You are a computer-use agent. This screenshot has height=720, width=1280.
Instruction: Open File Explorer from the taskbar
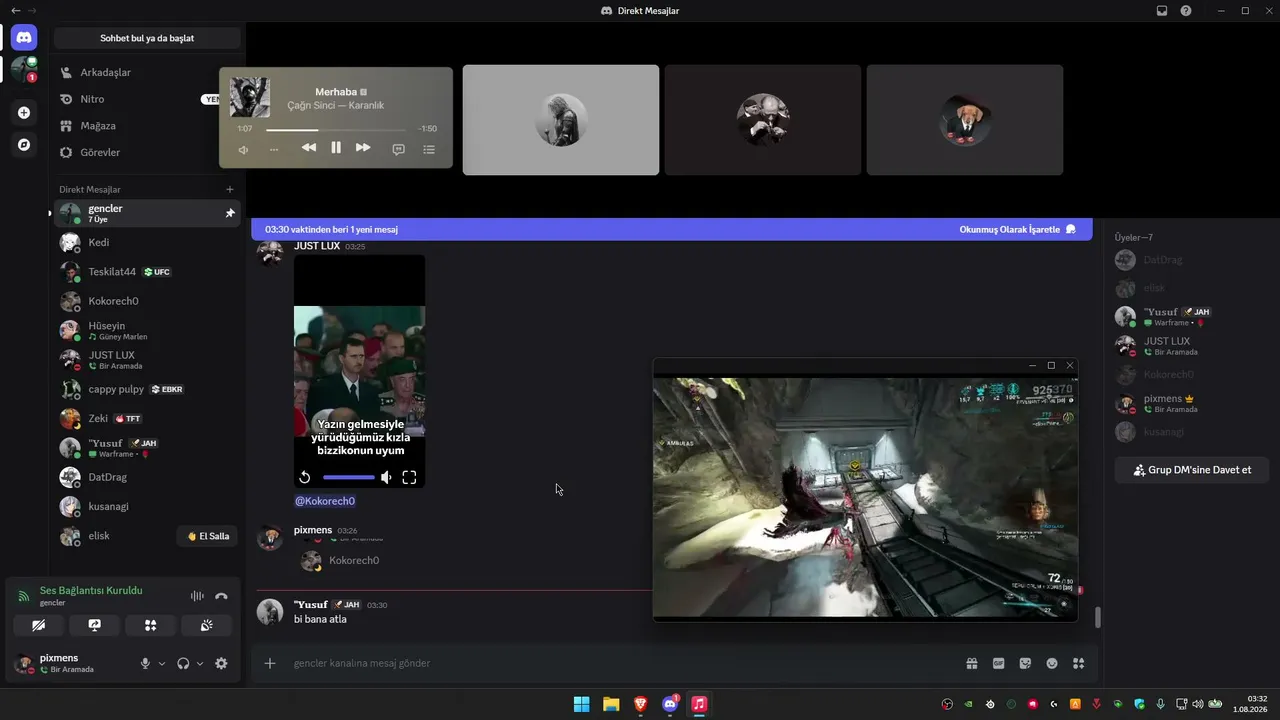(611, 704)
